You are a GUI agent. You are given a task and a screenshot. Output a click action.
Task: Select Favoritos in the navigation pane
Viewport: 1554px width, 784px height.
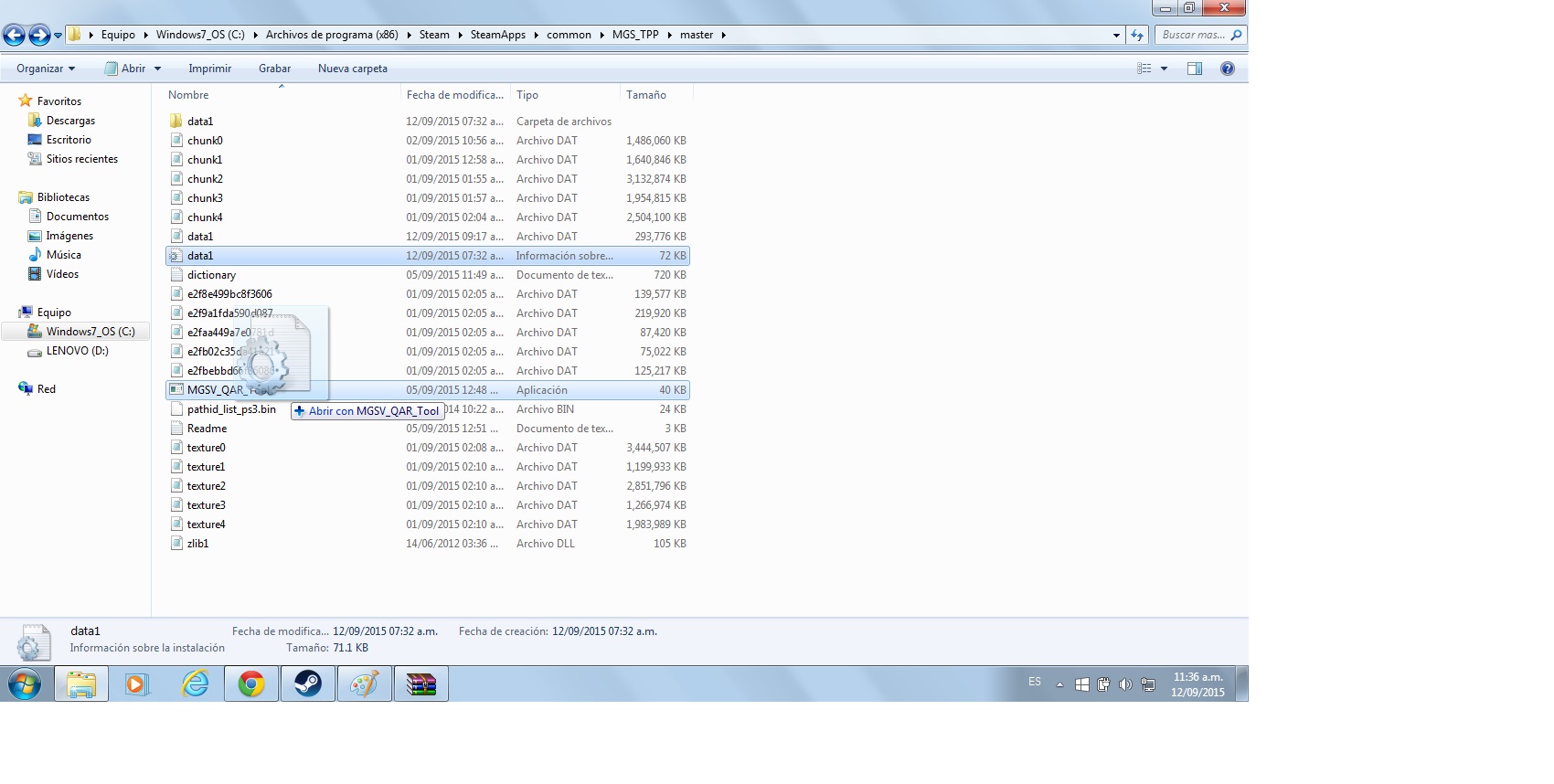(x=59, y=101)
